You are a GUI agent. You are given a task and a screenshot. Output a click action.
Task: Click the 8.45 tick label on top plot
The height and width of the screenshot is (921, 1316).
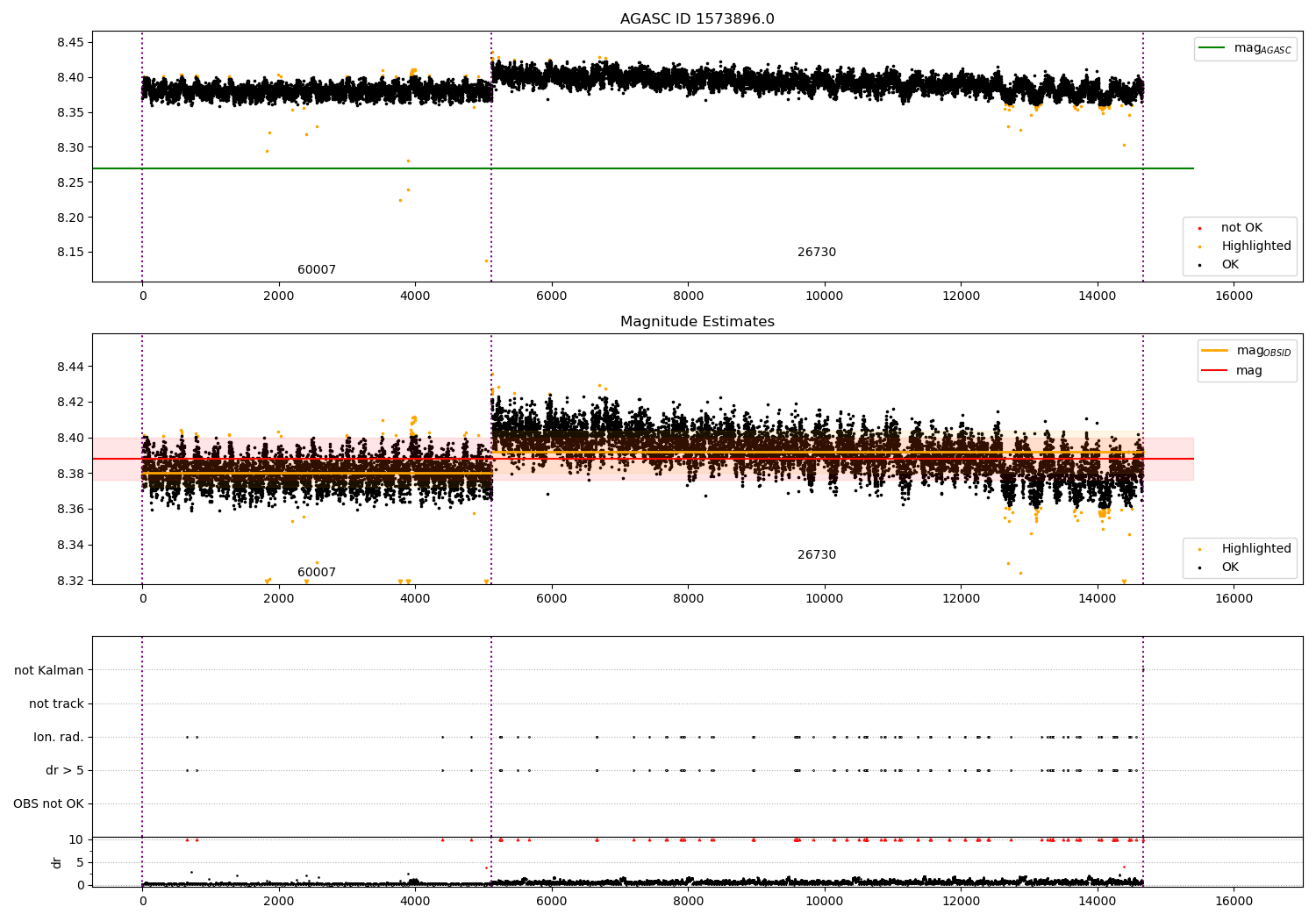pyautogui.click(x=71, y=43)
